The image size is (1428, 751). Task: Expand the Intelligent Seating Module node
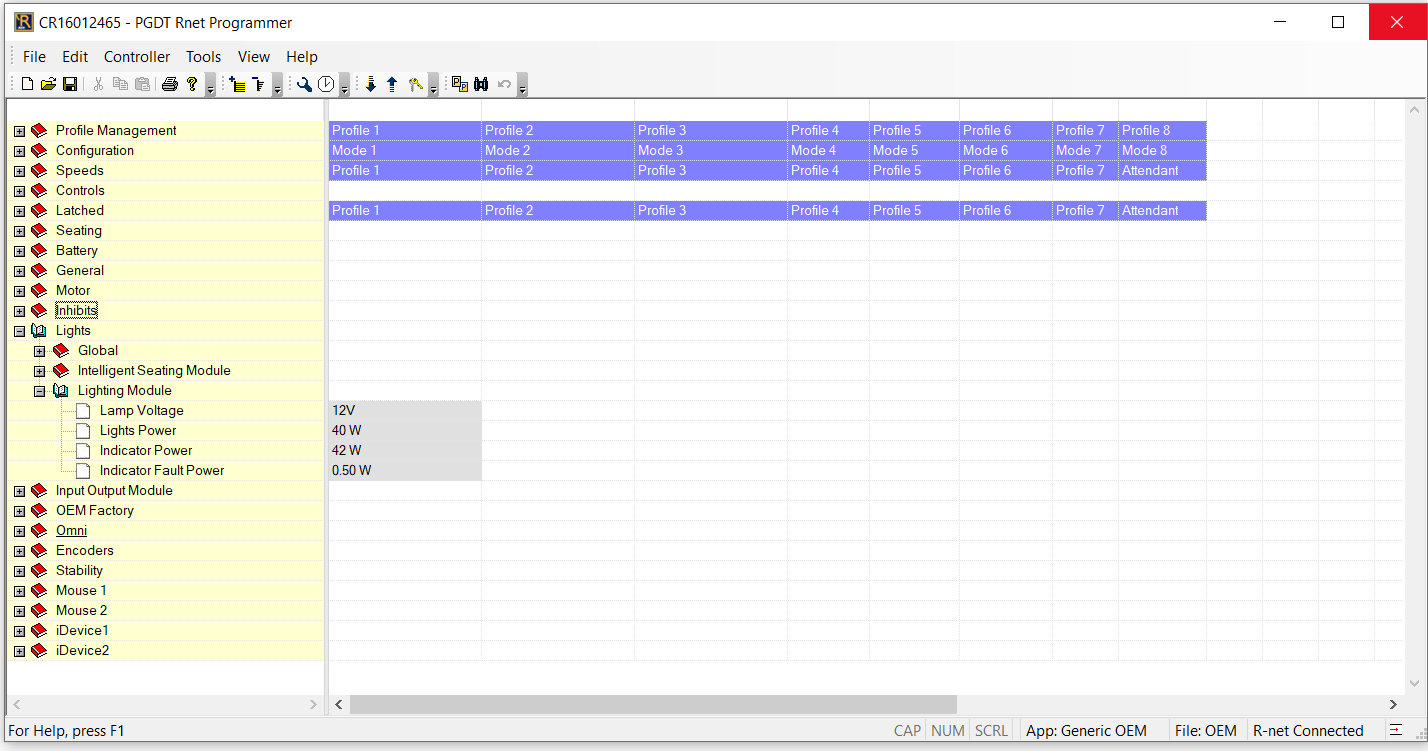[x=40, y=371]
